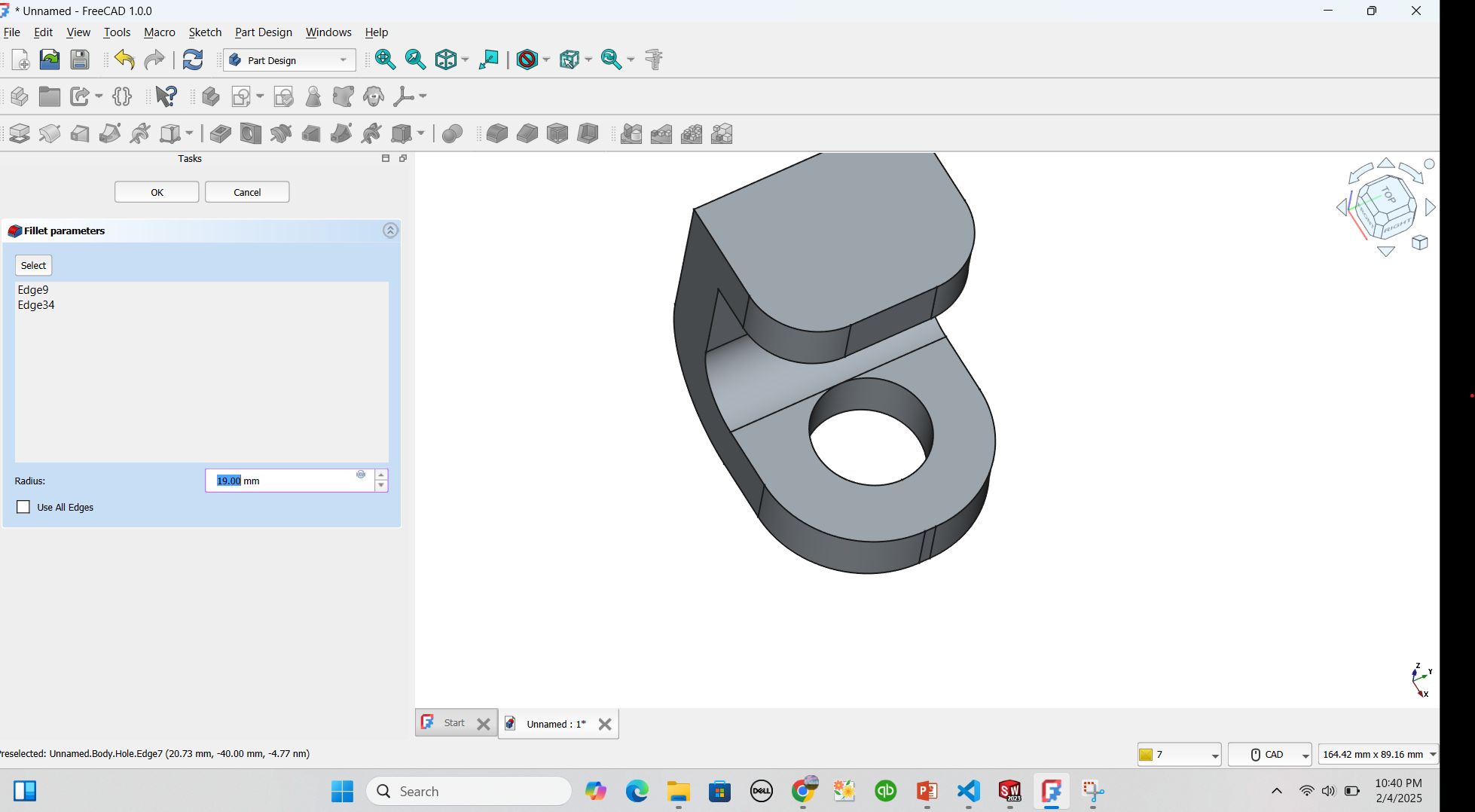Undo the last action
This screenshot has height=812, width=1475.
coord(124,60)
